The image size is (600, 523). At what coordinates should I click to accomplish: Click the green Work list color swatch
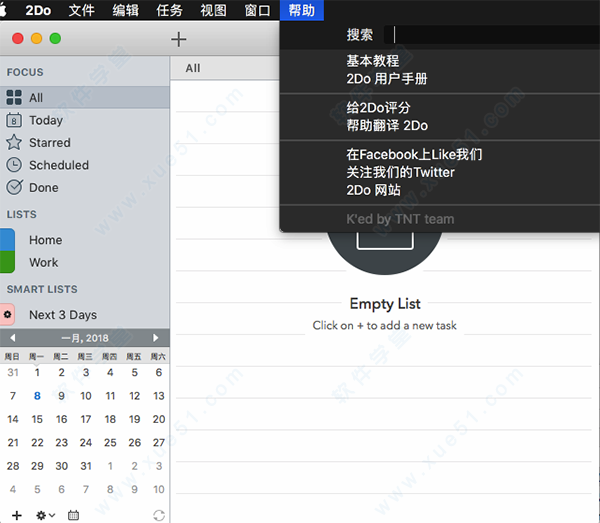[x=7, y=262]
